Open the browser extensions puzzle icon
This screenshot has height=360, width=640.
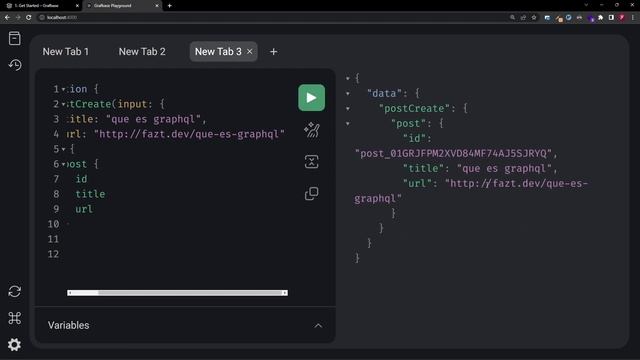coord(600,18)
